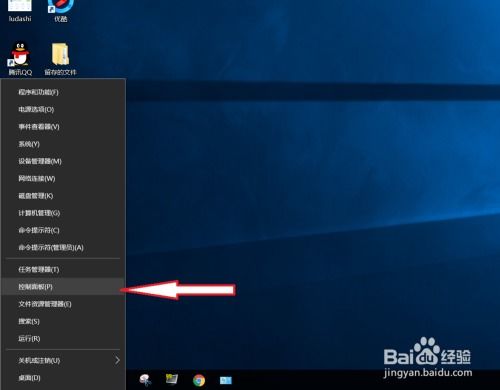Open the 留存的文件 folder on desktop
500x390 pixels.
click(x=60, y=59)
